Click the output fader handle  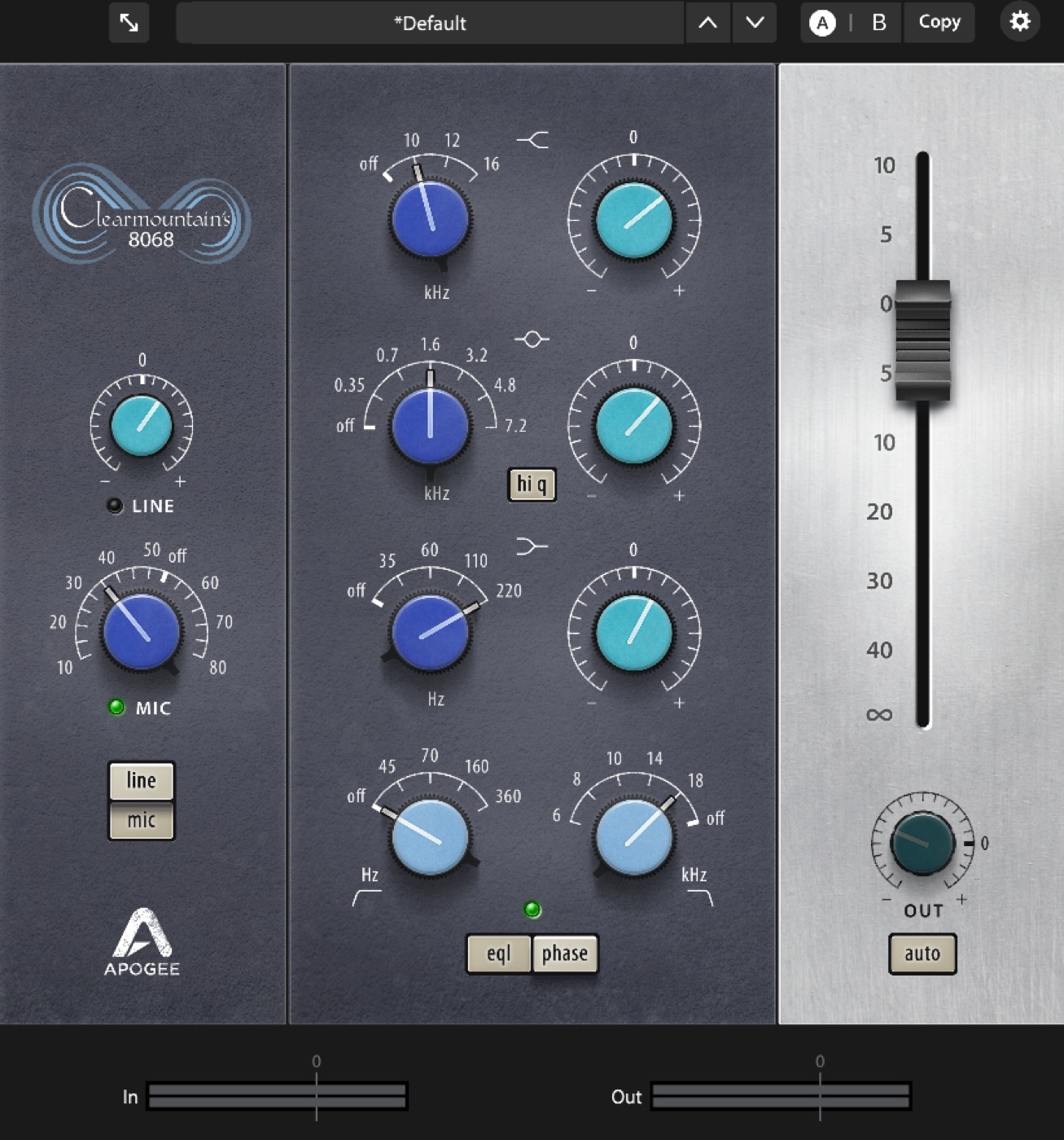922,340
